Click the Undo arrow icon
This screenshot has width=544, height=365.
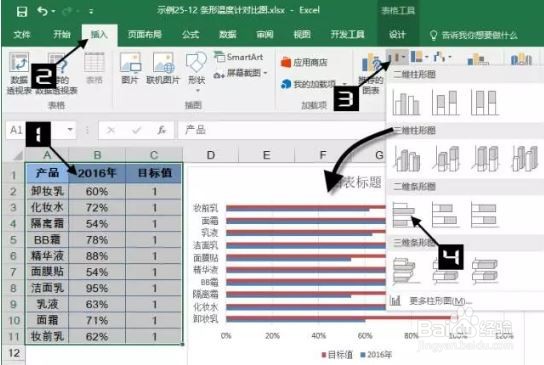click(42, 11)
